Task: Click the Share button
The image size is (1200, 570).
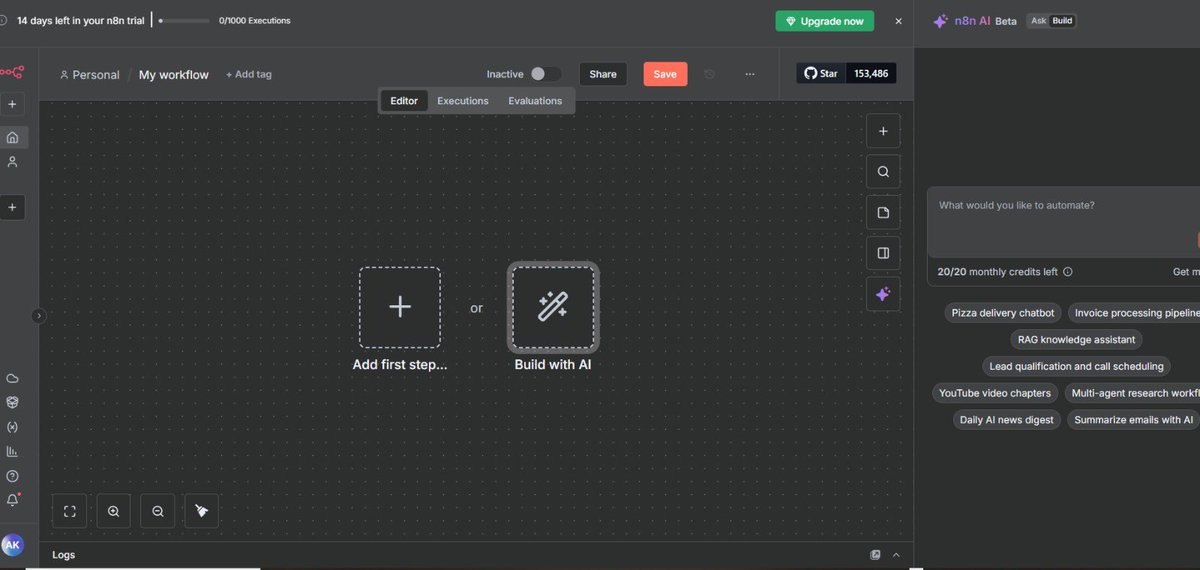Action: [603, 74]
